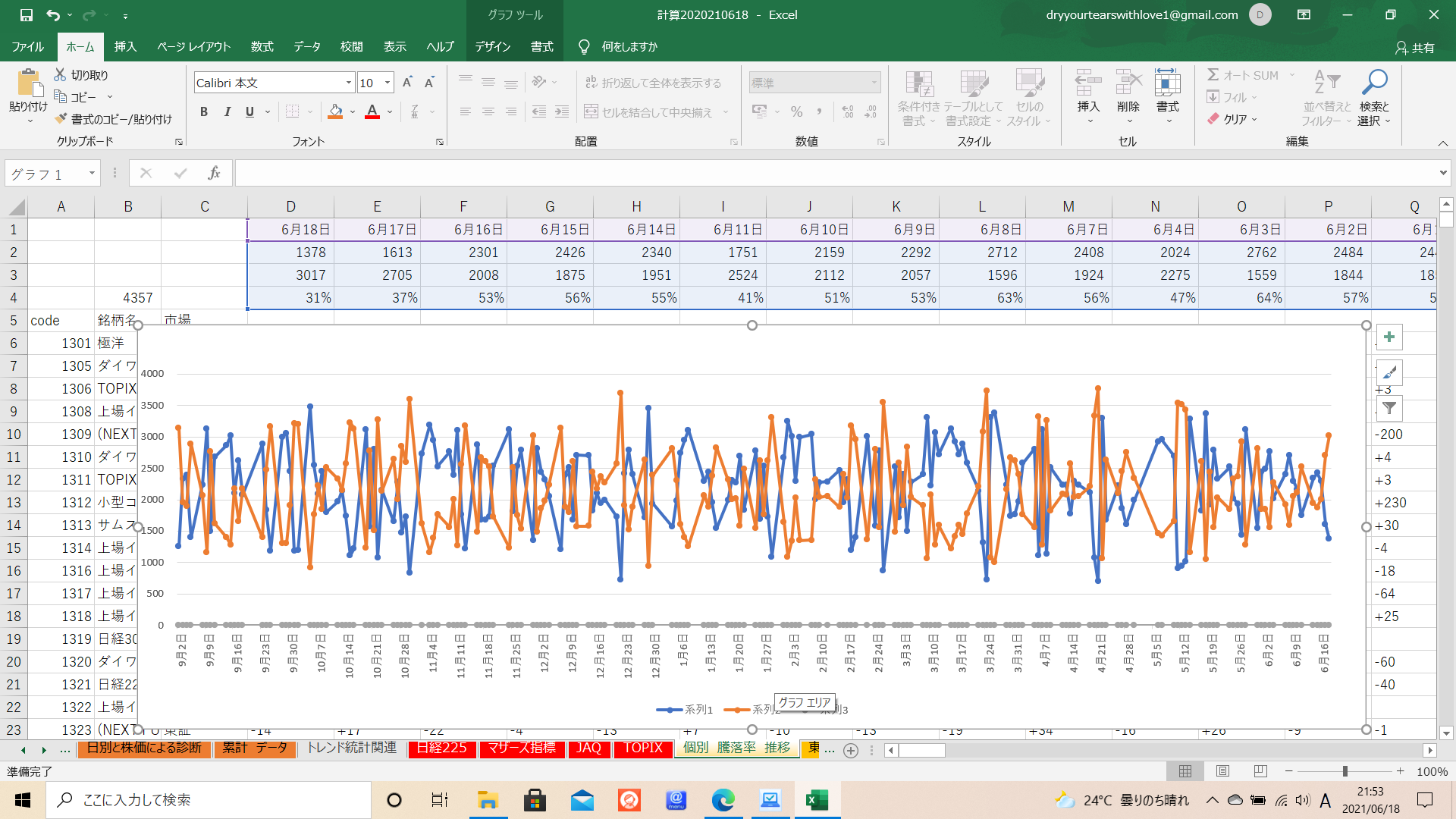Image resolution: width=1456 pixels, height=819 pixels.
Task: Toggle italic formatting
Action: [227, 111]
